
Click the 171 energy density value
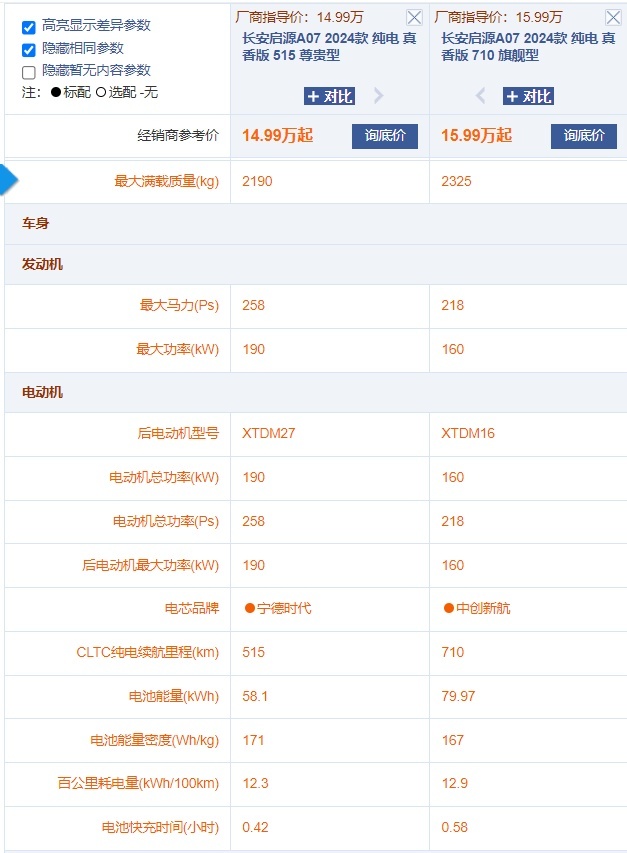point(253,740)
